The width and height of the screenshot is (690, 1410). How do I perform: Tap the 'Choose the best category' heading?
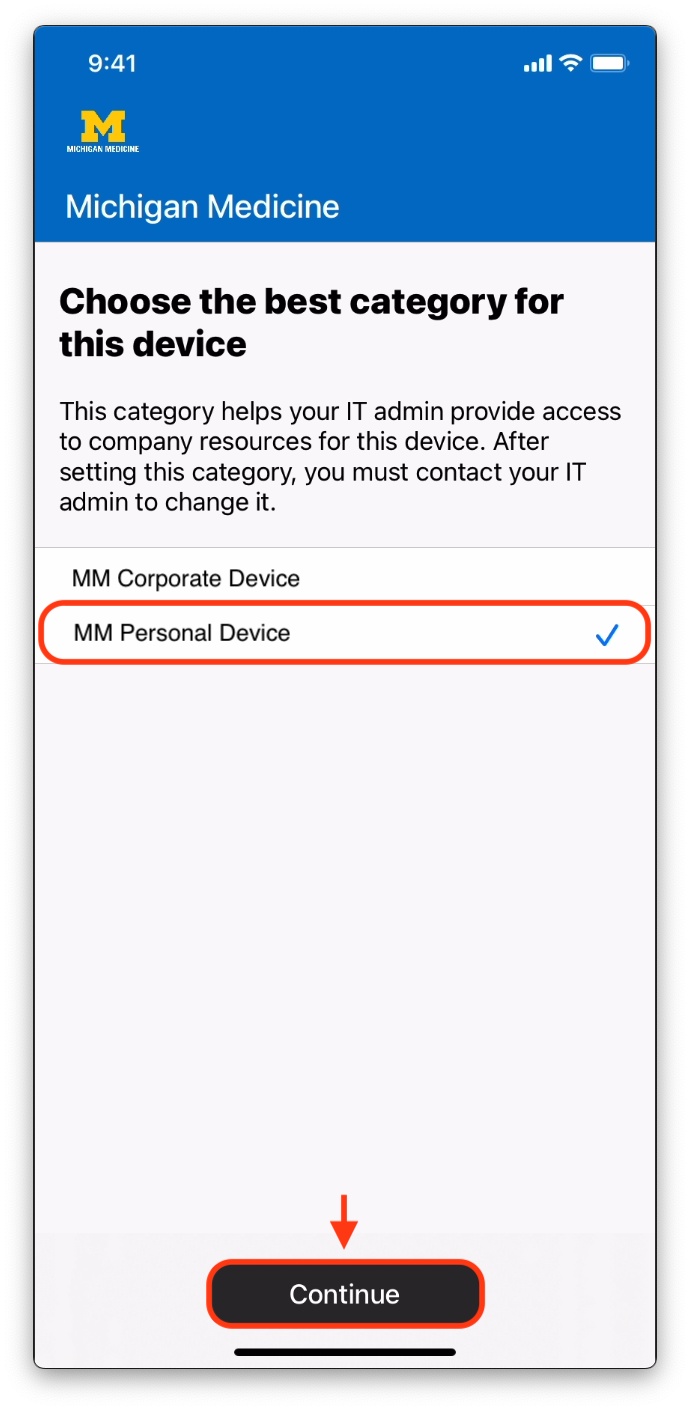click(311, 322)
